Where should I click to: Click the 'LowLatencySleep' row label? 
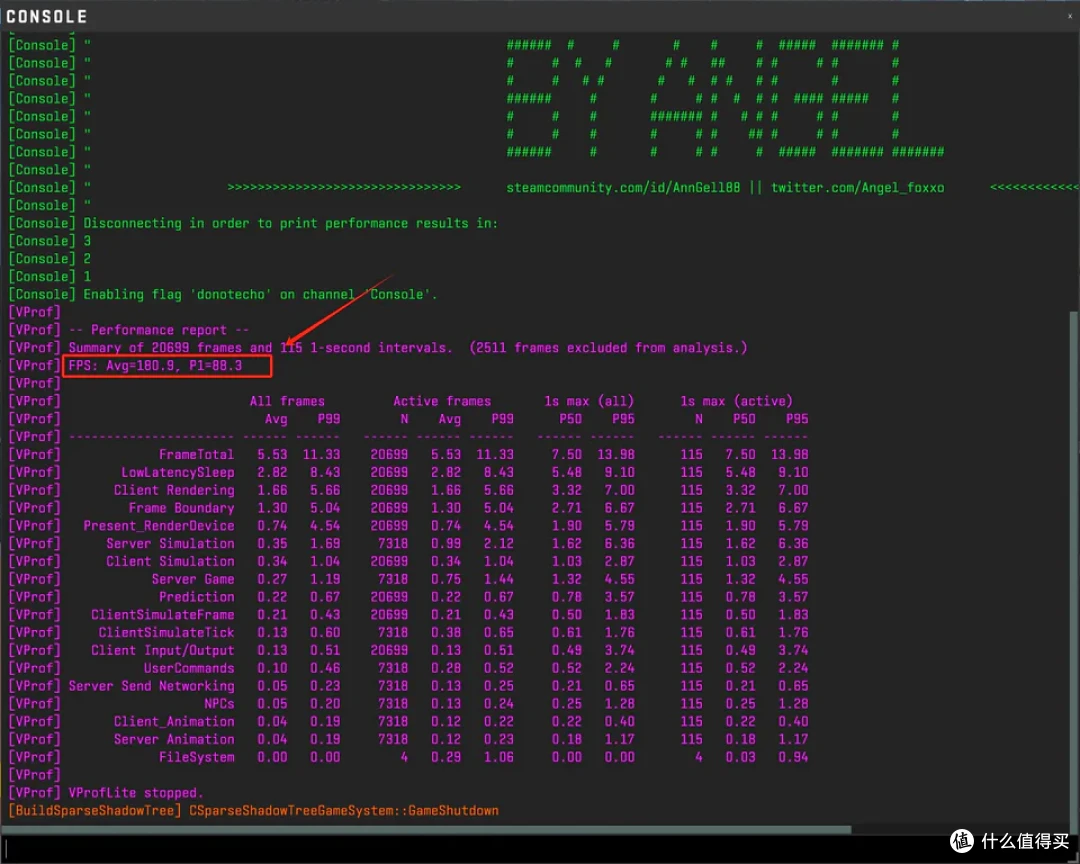click(x=178, y=473)
